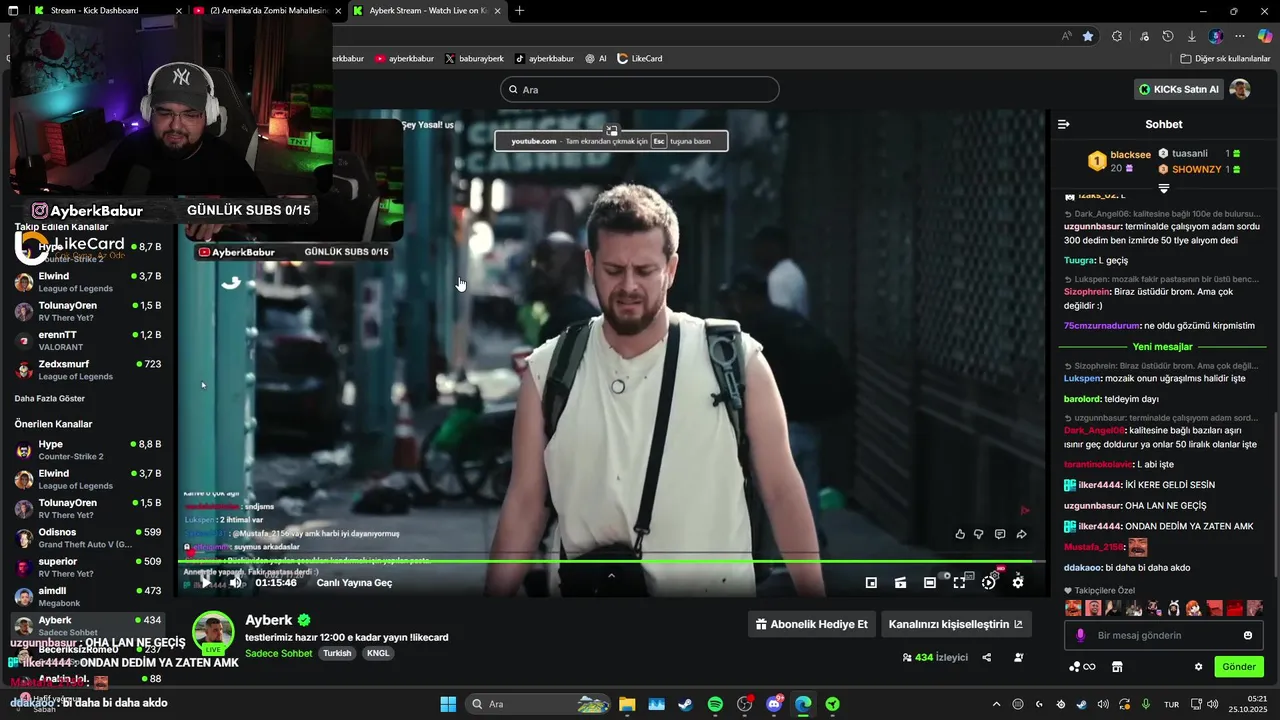The image size is (1280, 720).
Task: Mute the stream volume
Action: [x=235, y=582]
